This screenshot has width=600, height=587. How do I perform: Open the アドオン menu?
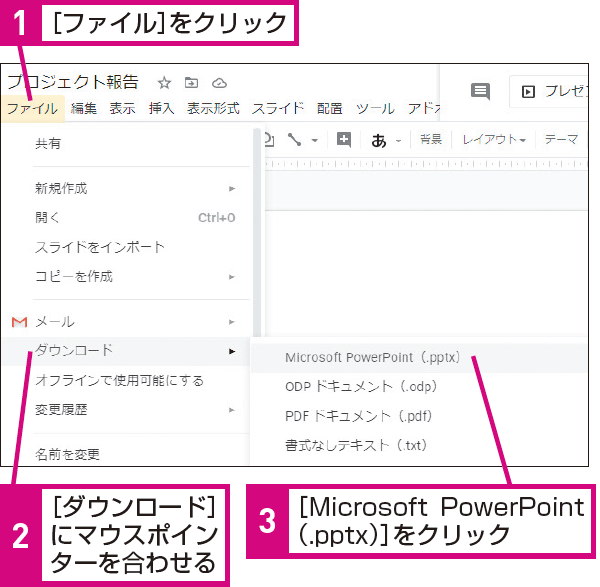pyautogui.click(x=424, y=108)
